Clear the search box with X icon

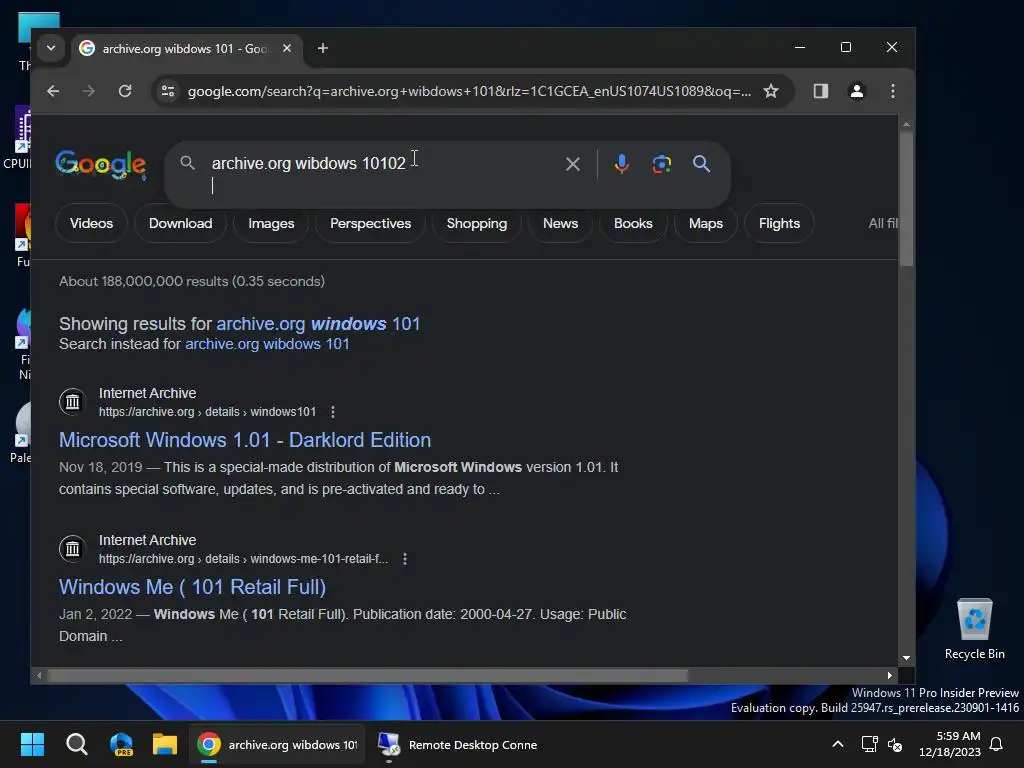(x=573, y=164)
